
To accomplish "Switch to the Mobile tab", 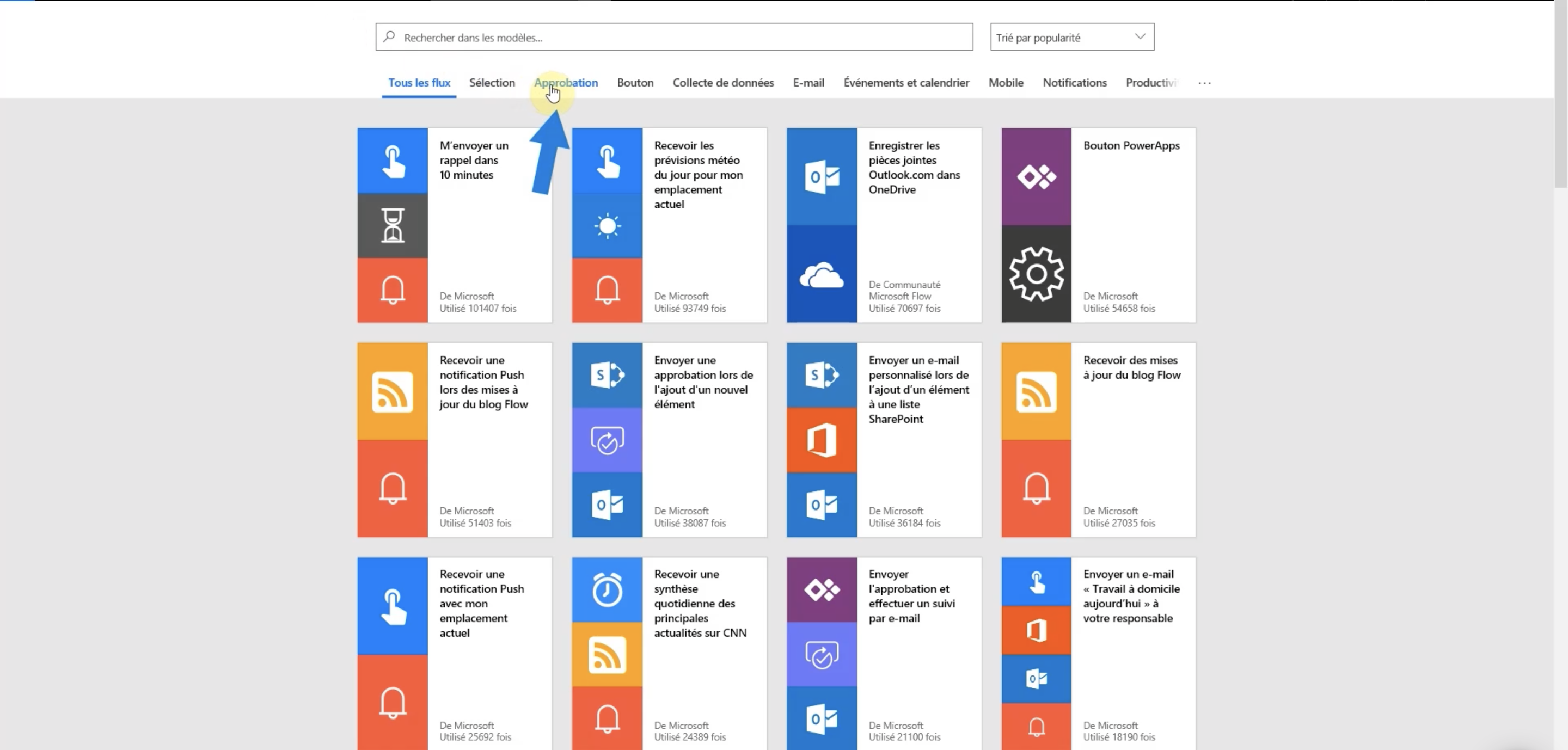I will click(x=1006, y=82).
